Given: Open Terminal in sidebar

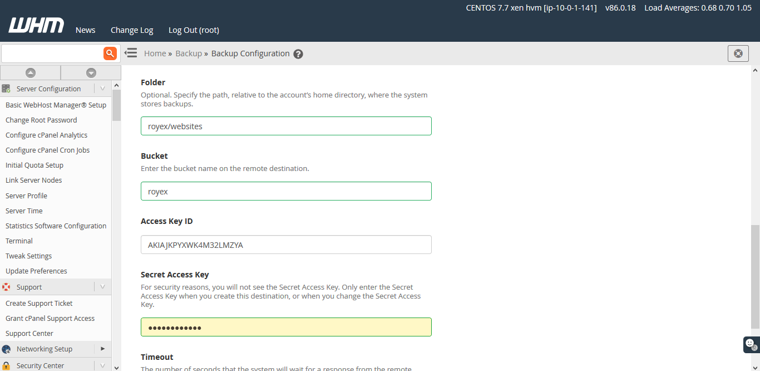Looking at the screenshot, I should [19, 241].
